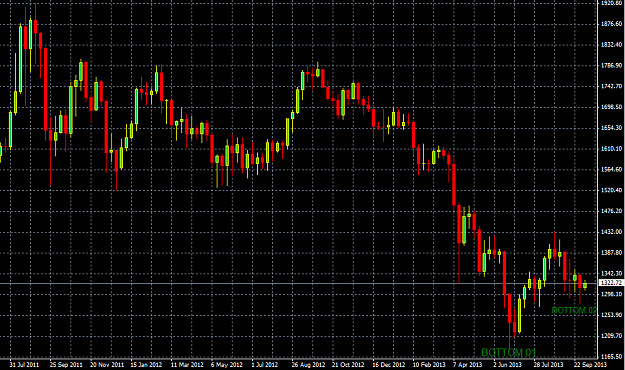Click the 28 Jul 2013 date label
This screenshot has height=370, width=625.
click(x=548, y=364)
